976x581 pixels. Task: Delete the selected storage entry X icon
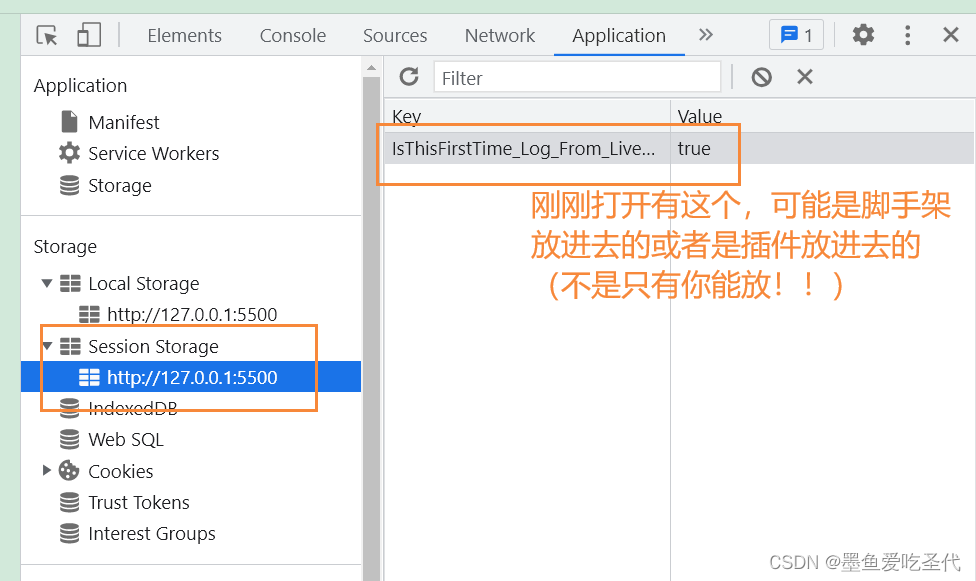pyautogui.click(x=805, y=77)
